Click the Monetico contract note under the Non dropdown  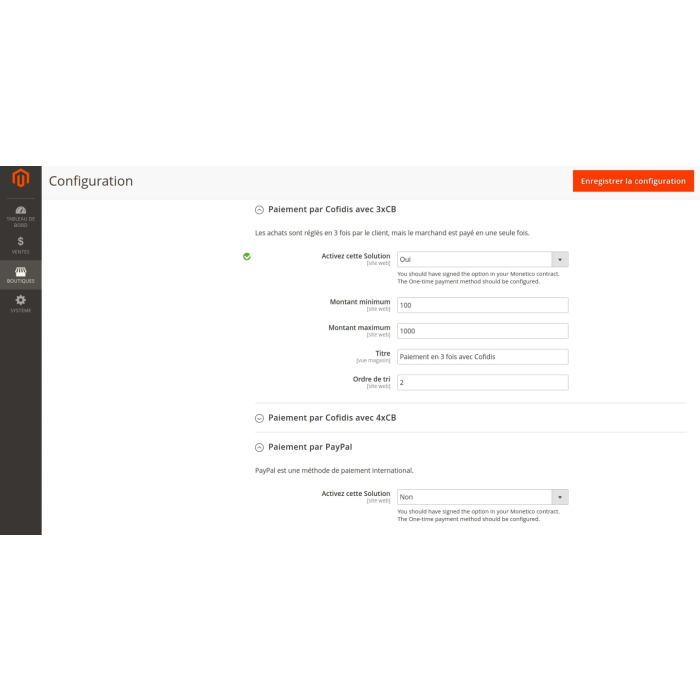478,515
